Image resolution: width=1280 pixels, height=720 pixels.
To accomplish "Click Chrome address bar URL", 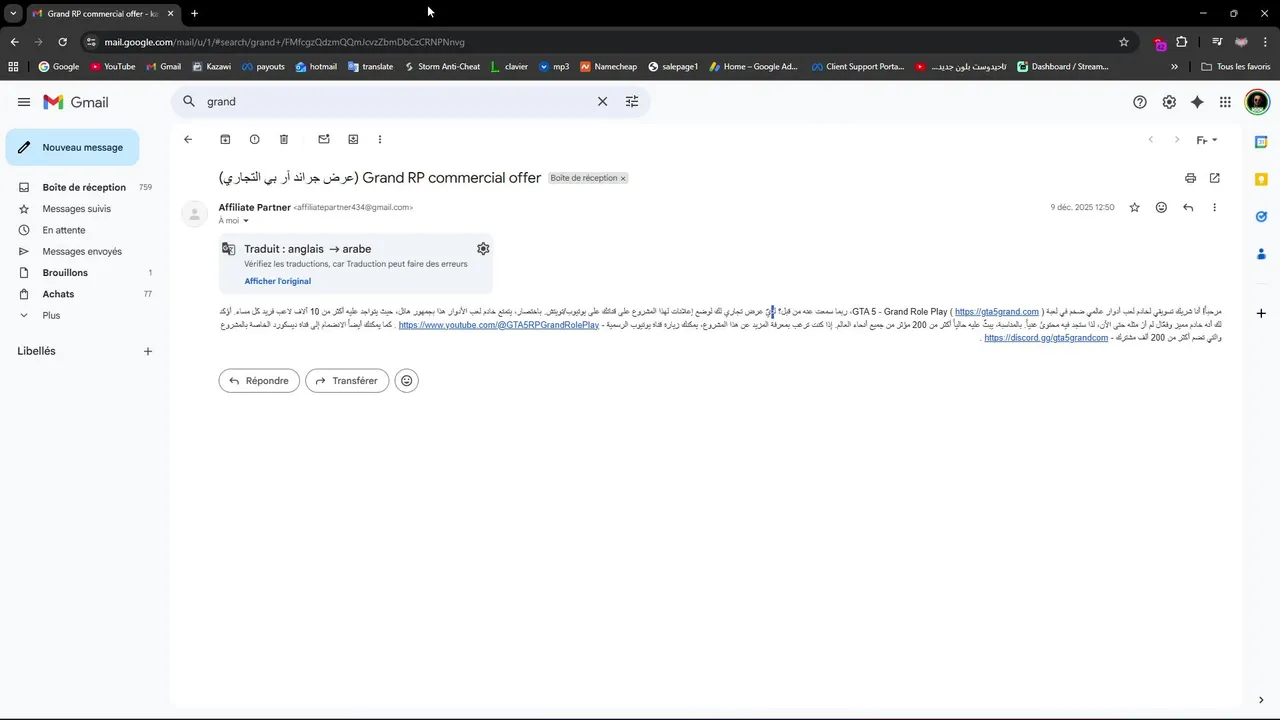I will click(x=285, y=42).
